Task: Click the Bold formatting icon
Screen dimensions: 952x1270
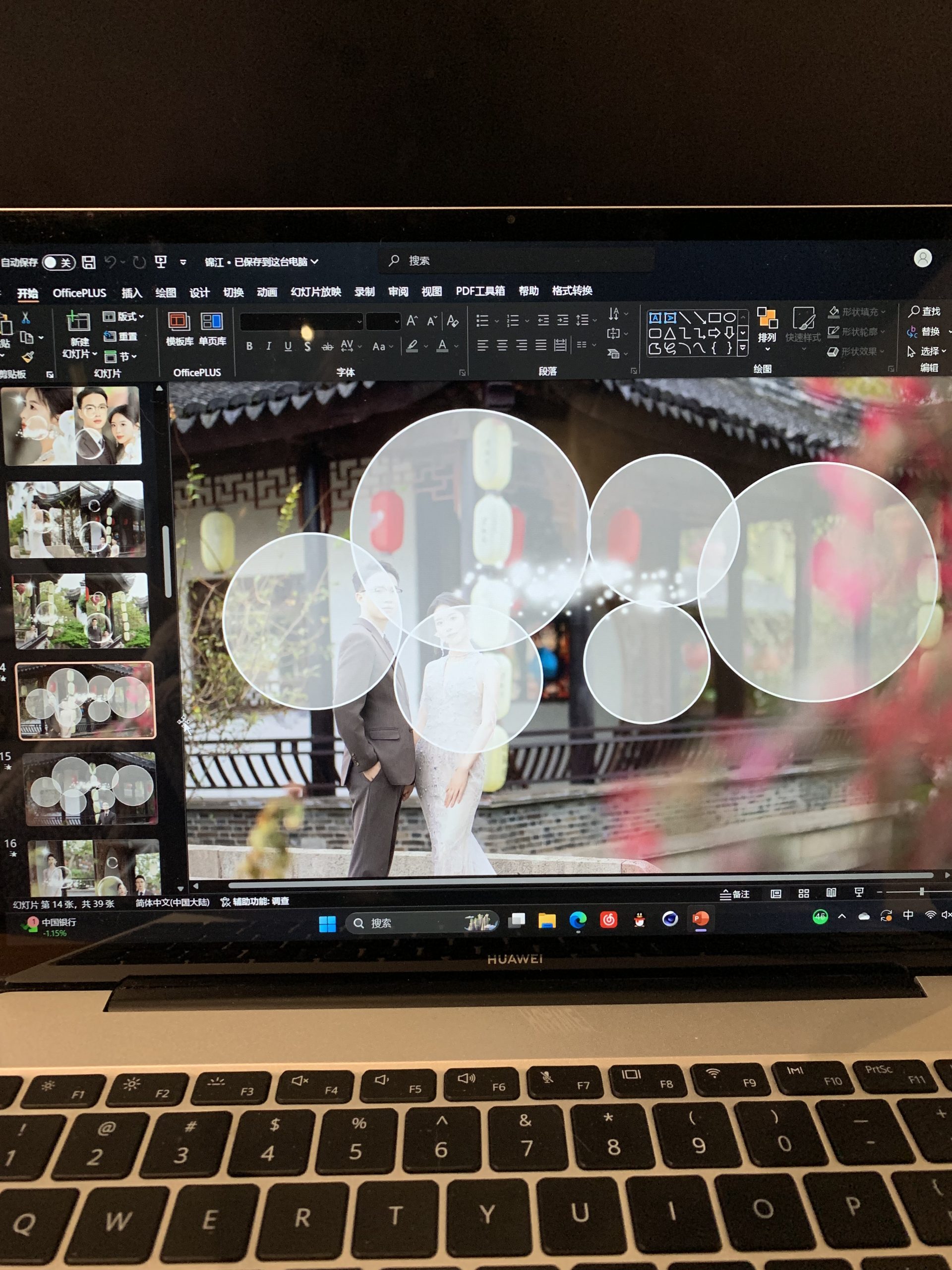Action: point(249,346)
